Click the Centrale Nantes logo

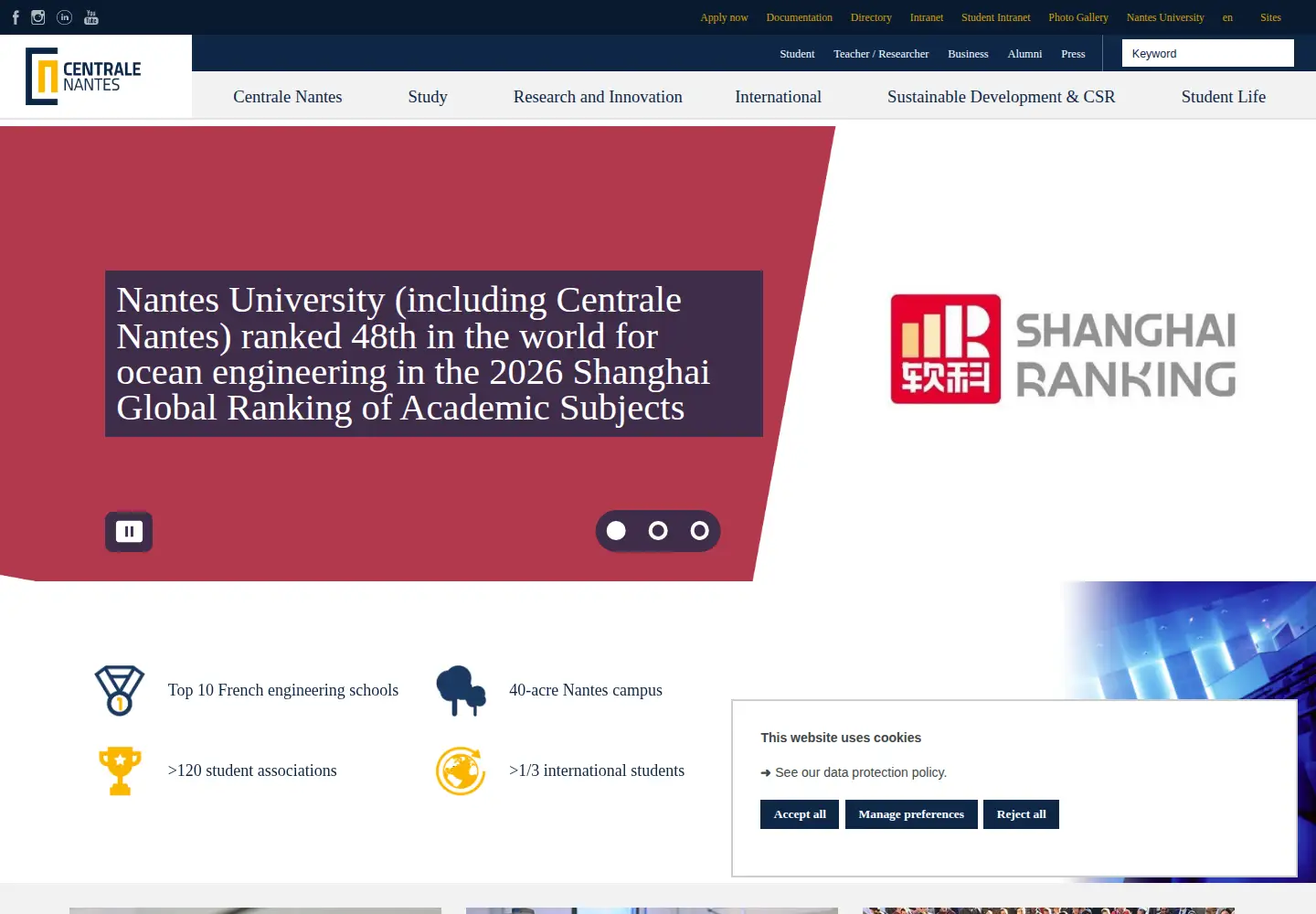pyautogui.click(x=83, y=77)
